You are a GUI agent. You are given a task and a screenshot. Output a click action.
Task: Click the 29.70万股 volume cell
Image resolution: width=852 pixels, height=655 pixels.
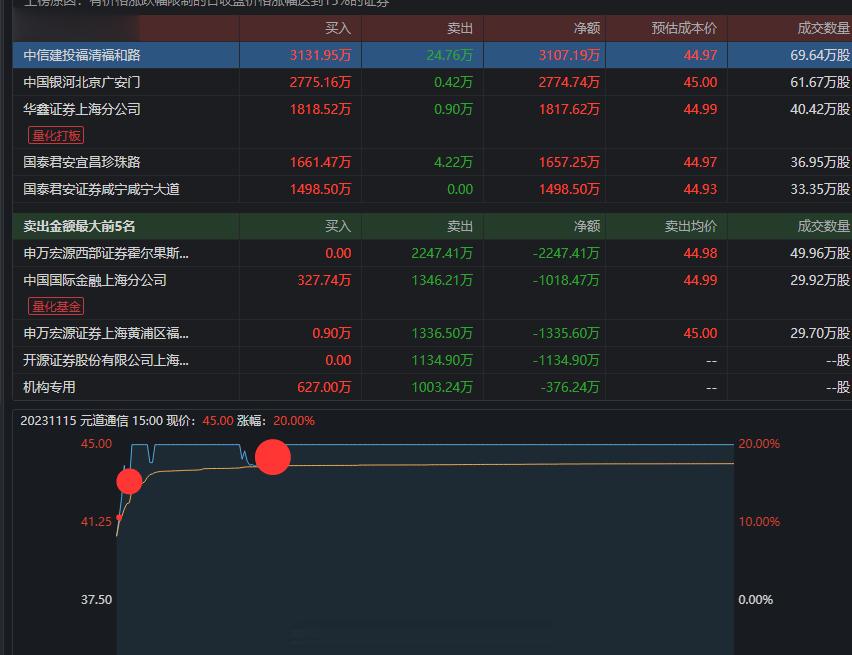pyautogui.click(x=820, y=333)
